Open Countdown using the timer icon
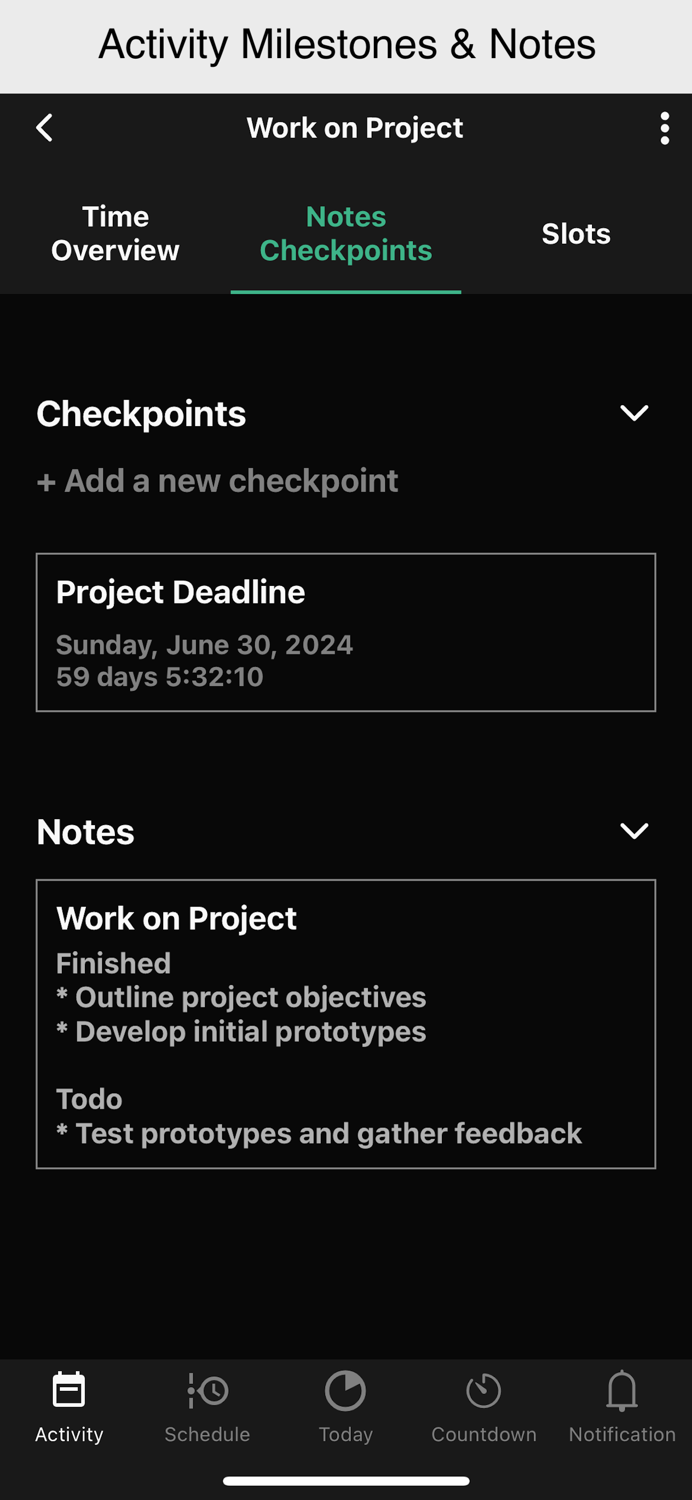This screenshot has width=692, height=1500. point(483,1390)
